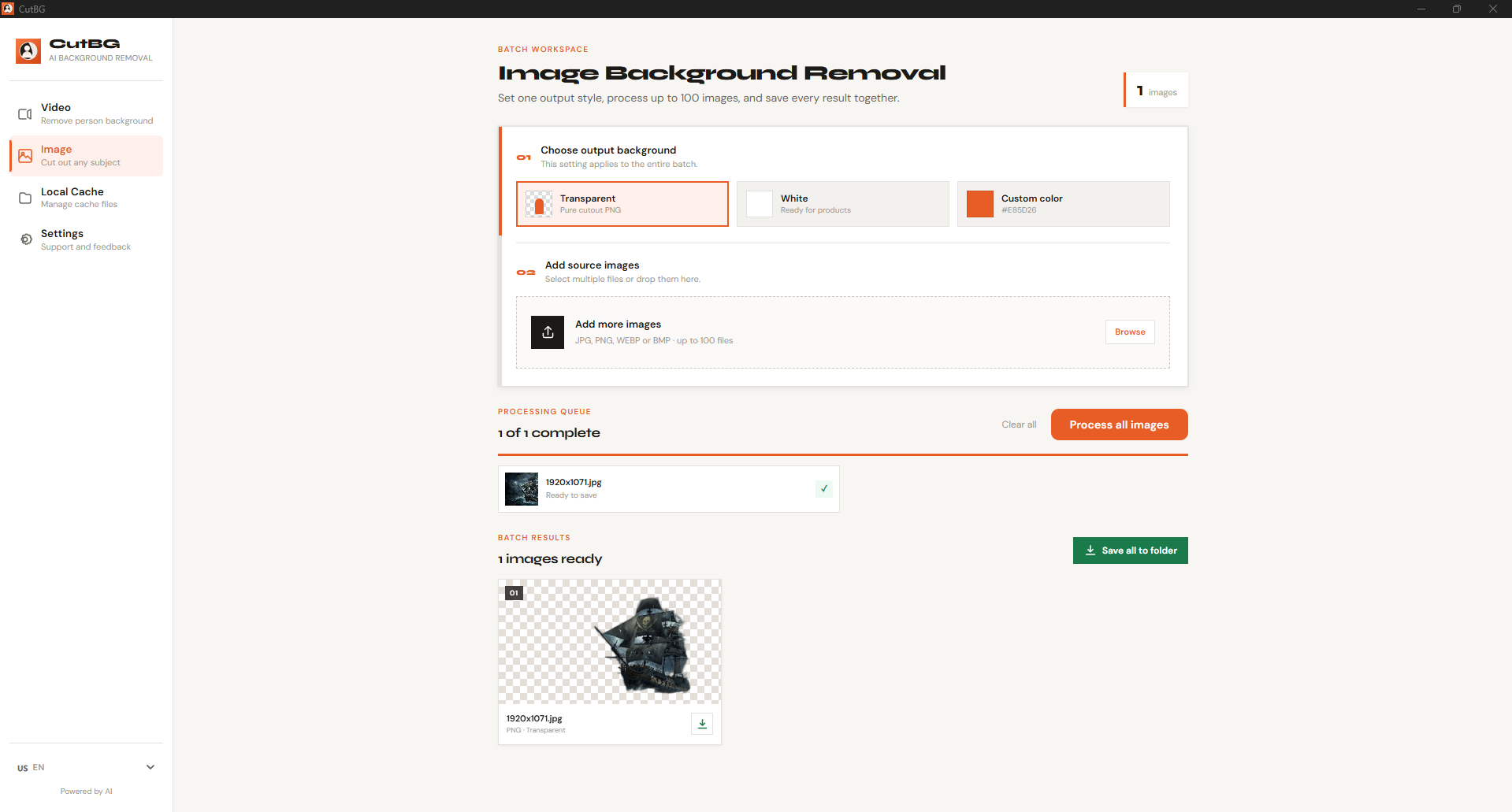Screen dimensions: 1512x812
Task: Click the green checkmark on 1920x1071.jpg queue row
Action: [824, 488]
